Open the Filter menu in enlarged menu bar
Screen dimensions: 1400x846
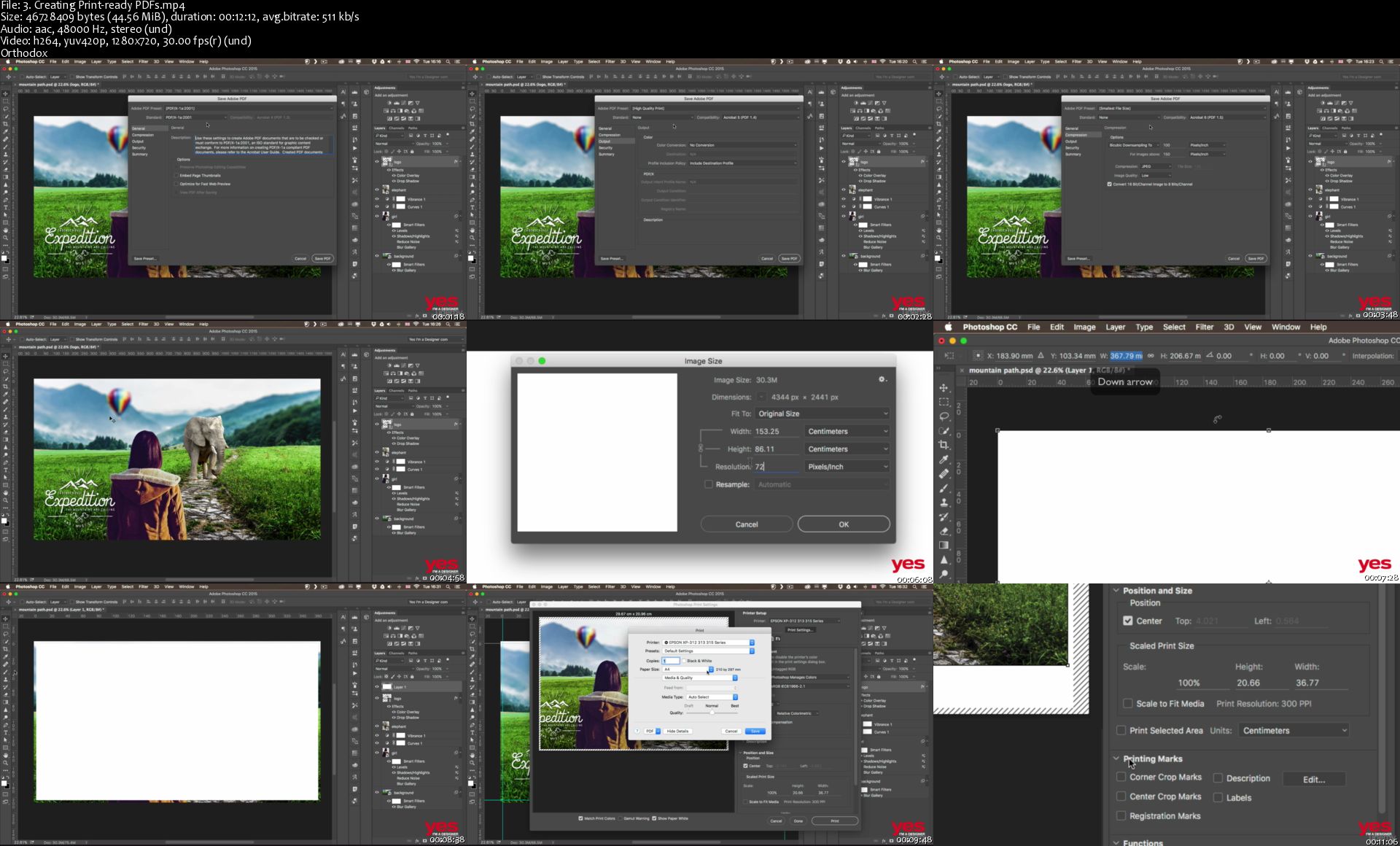click(x=1205, y=327)
